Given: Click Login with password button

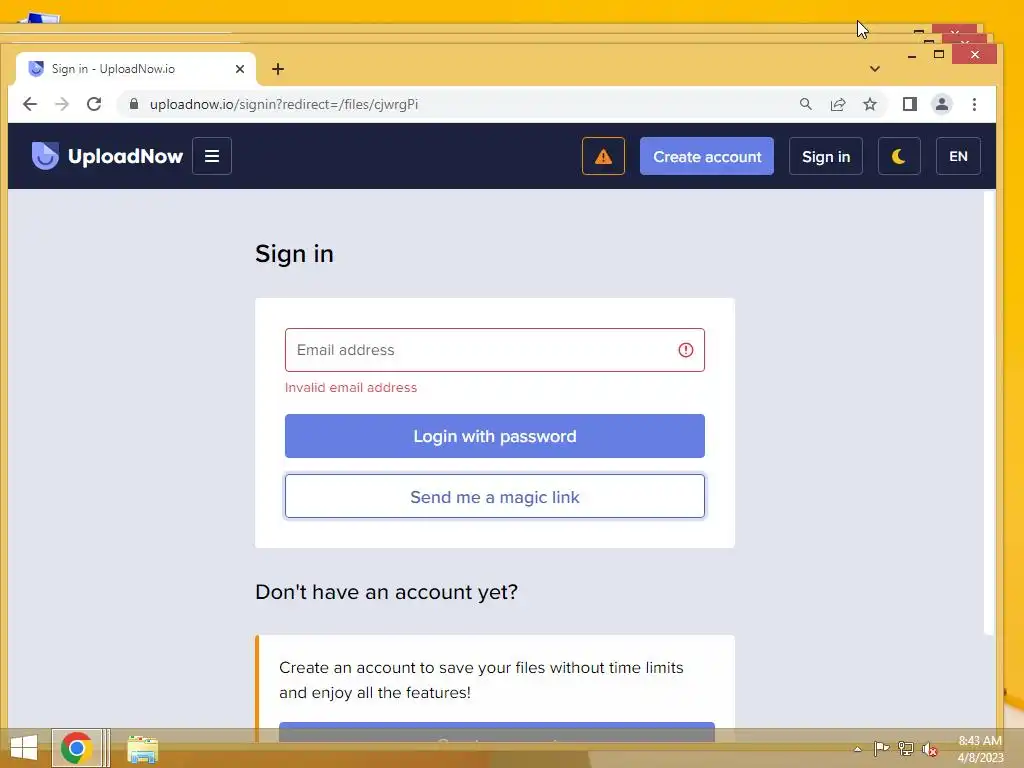Looking at the screenshot, I should (494, 436).
